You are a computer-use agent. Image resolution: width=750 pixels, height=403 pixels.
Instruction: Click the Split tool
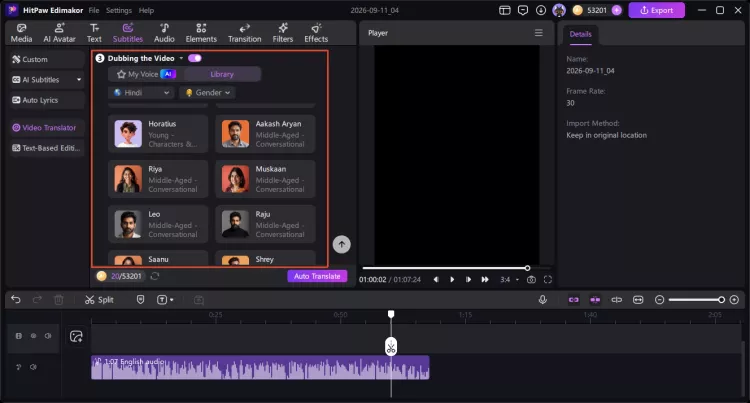coord(99,300)
